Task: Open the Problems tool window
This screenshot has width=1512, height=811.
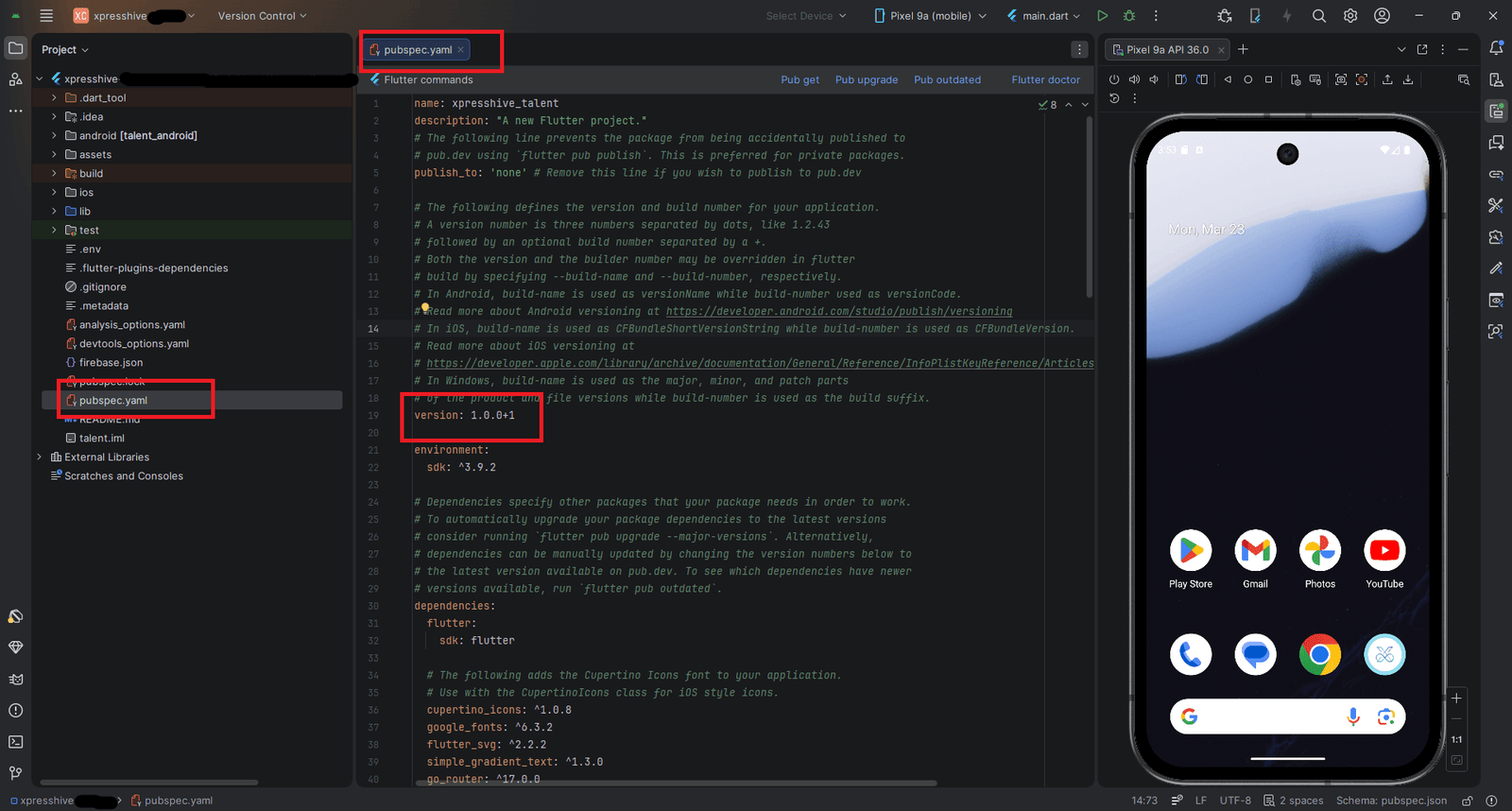Action: 15,711
